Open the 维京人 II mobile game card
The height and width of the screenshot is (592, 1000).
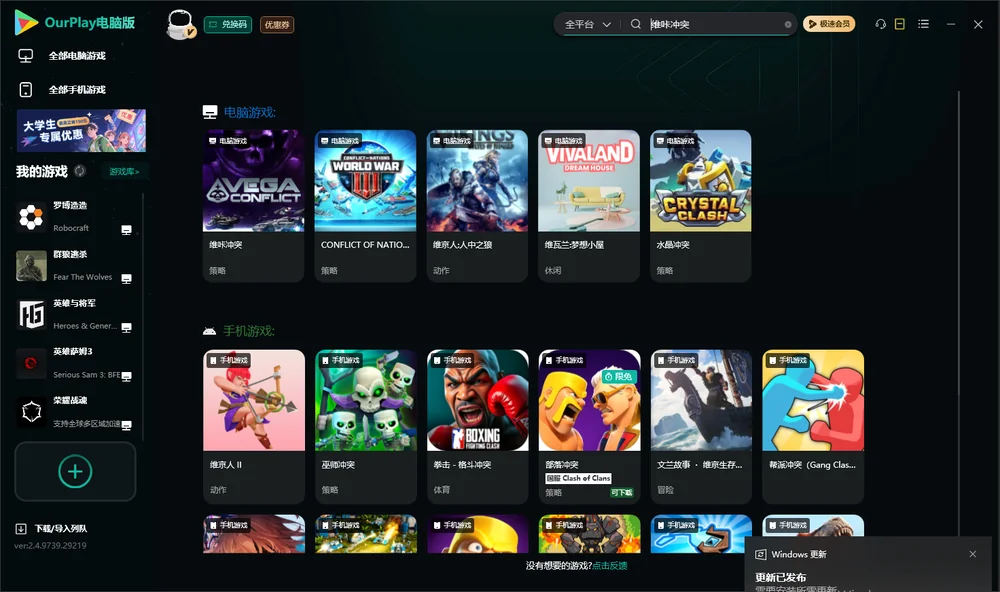(x=254, y=426)
